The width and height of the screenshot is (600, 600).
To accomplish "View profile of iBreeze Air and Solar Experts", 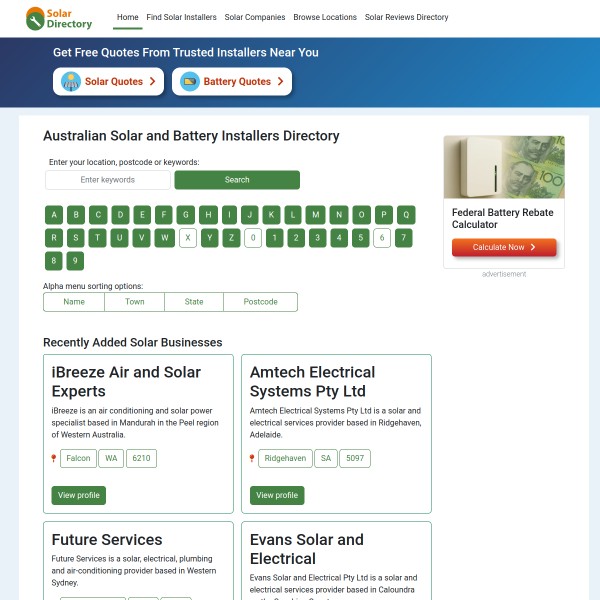I will click(x=78, y=495).
